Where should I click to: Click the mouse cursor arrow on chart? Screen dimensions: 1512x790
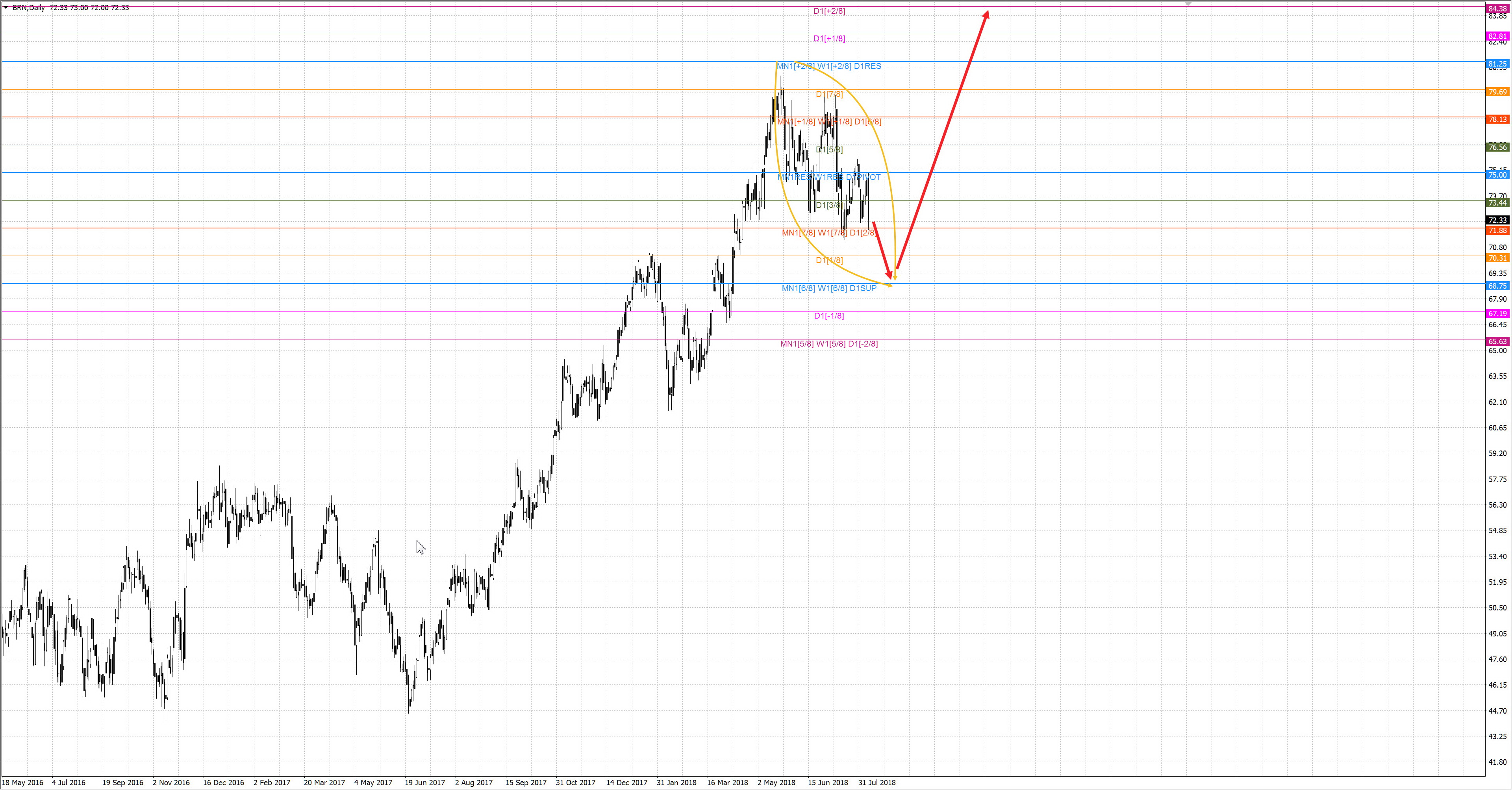click(420, 547)
